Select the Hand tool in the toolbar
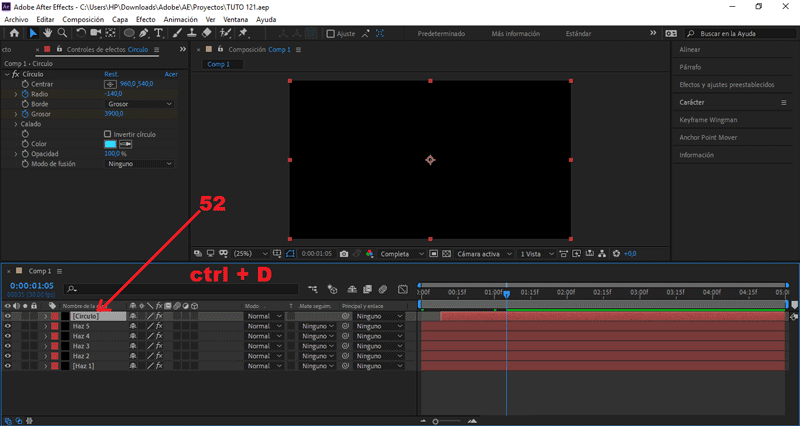The width and height of the screenshot is (800, 426). coord(49,32)
